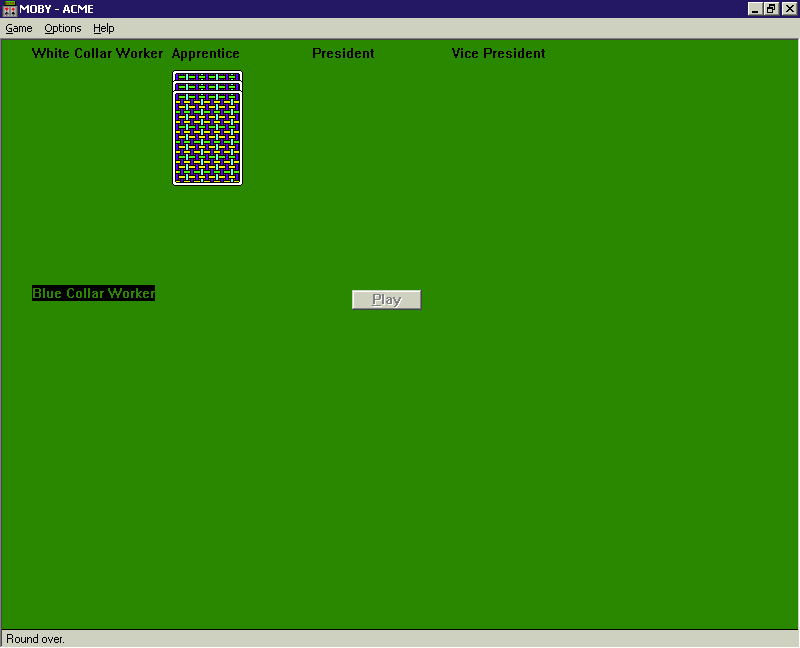This screenshot has width=800, height=648.
Task: Click the White Collar Worker player label
Action: click(97, 53)
